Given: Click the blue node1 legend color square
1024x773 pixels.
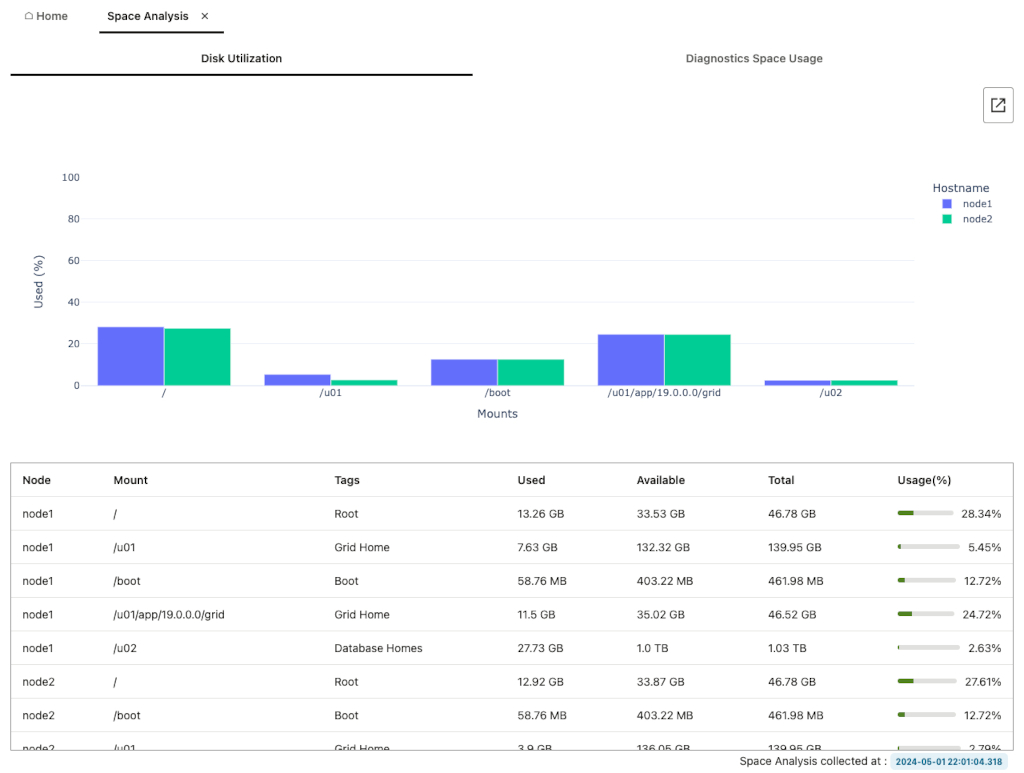Looking at the screenshot, I should (x=949, y=203).
